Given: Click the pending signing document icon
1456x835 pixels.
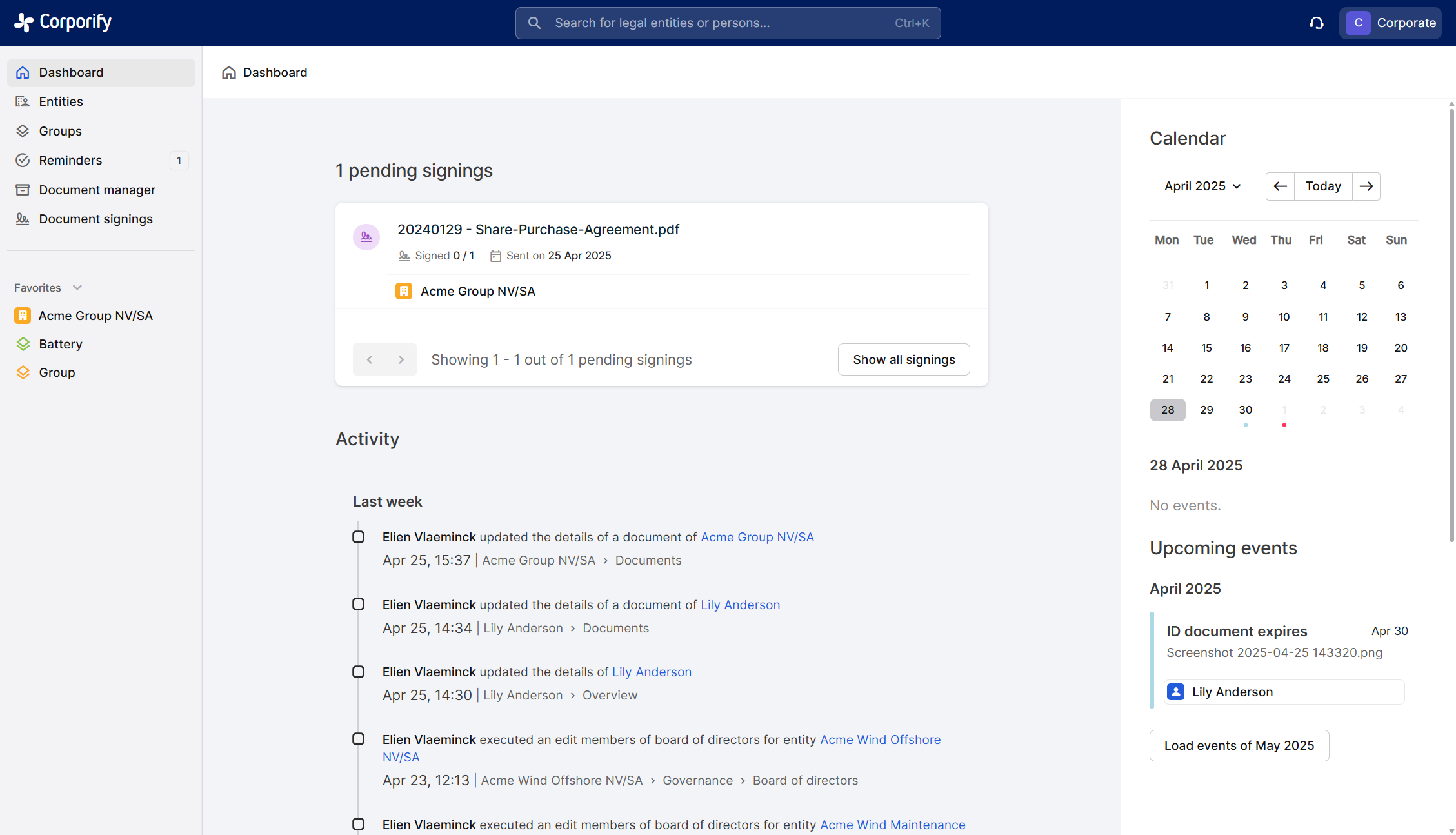Looking at the screenshot, I should (x=366, y=237).
